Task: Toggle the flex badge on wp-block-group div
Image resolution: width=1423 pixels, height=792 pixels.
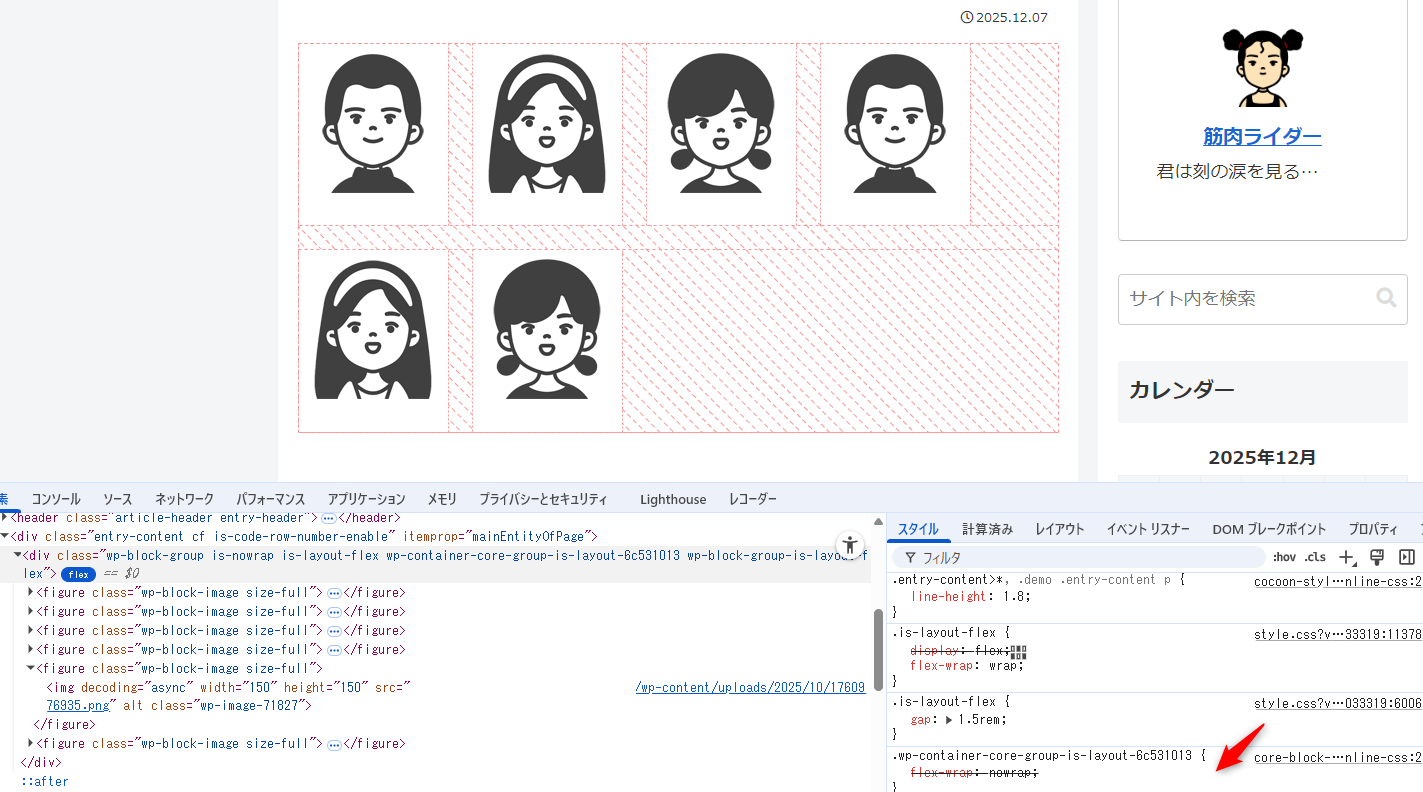Action: click(x=79, y=574)
